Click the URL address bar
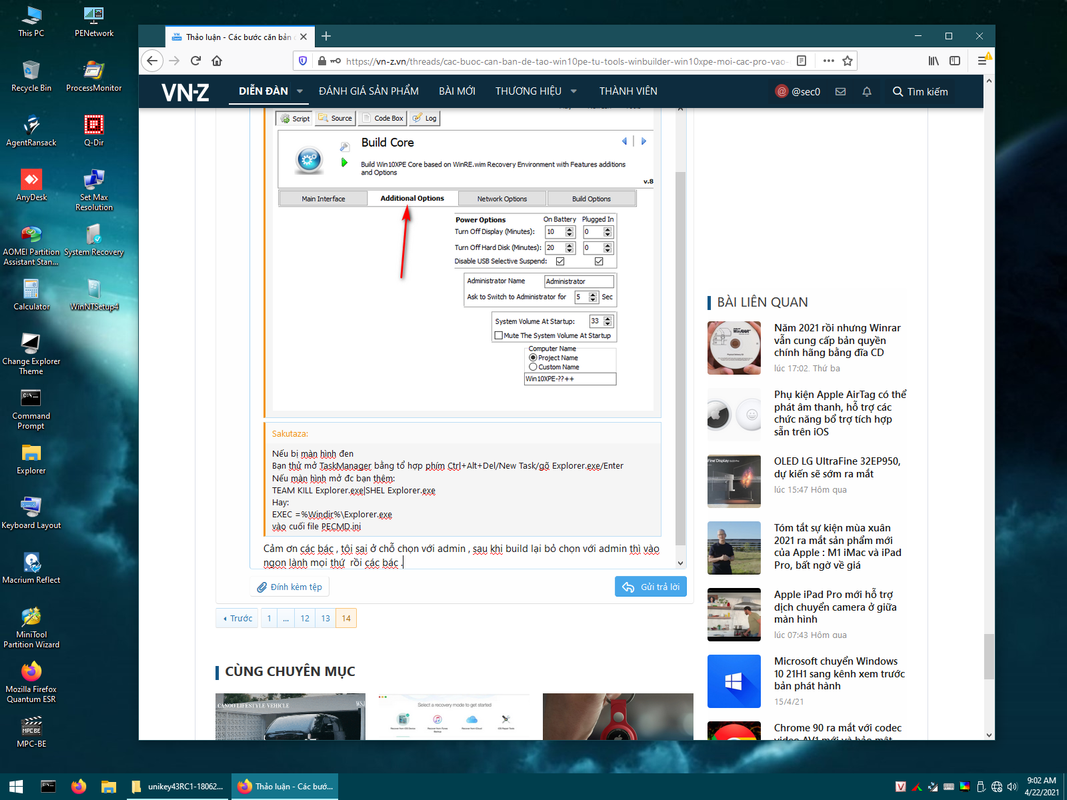Image resolution: width=1067 pixels, height=800 pixels. click(566, 61)
